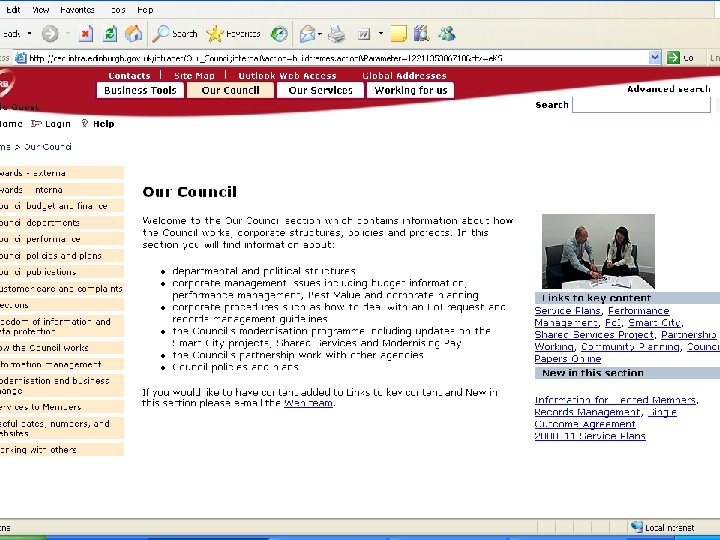720x540 pixels.
Task: Open the Favorites menu
Action: coord(77,10)
